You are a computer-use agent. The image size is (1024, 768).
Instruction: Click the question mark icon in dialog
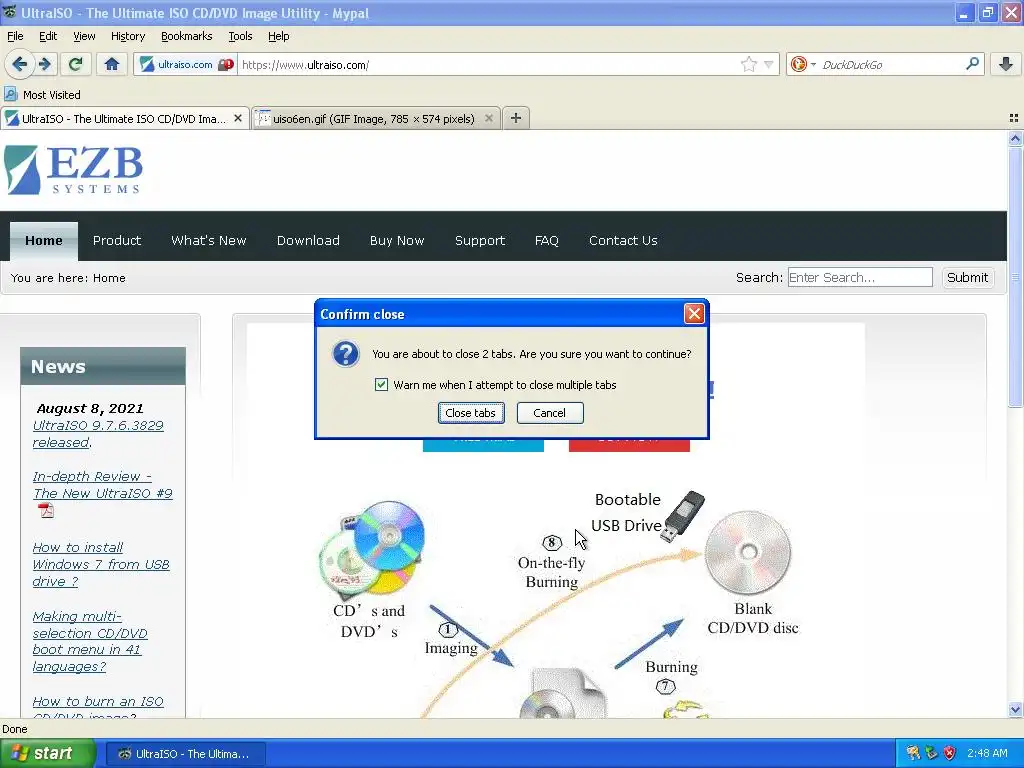(x=345, y=354)
